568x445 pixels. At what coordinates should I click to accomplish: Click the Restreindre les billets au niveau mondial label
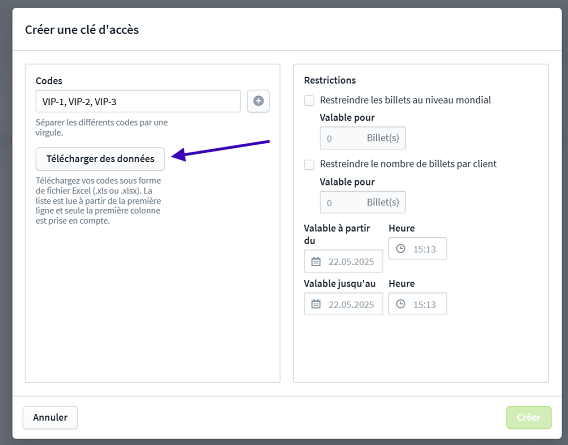(x=405, y=100)
